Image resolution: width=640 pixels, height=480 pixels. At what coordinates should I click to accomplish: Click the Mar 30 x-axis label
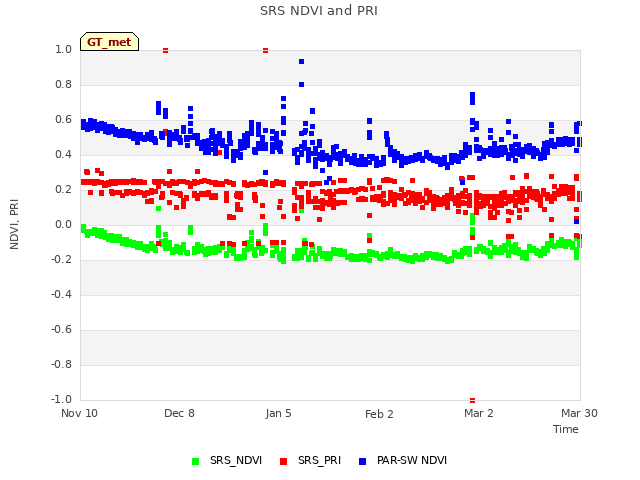[x=579, y=413]
